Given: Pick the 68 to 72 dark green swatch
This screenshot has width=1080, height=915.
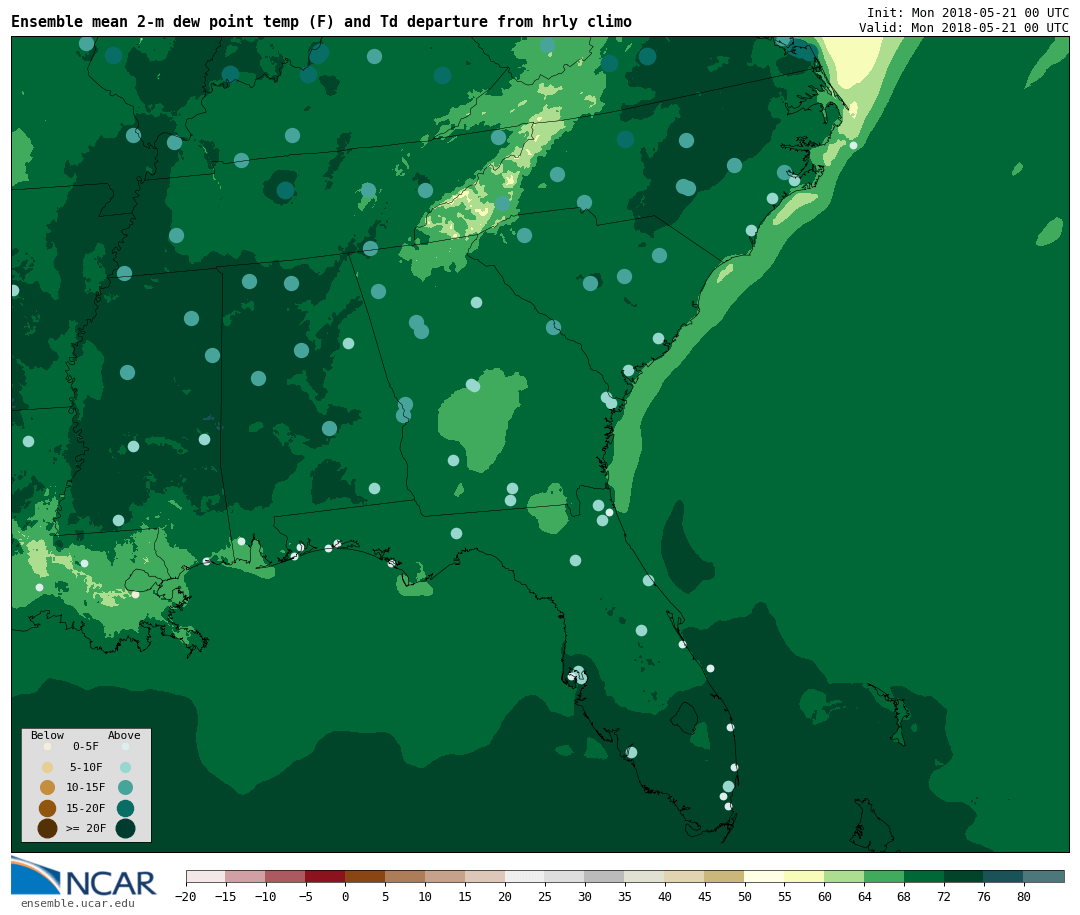Looking at the screenshot, I should (x=924, y=876).
